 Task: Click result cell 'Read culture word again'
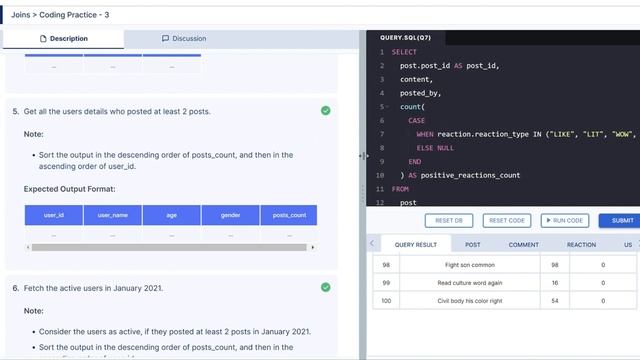coord(470,283)
